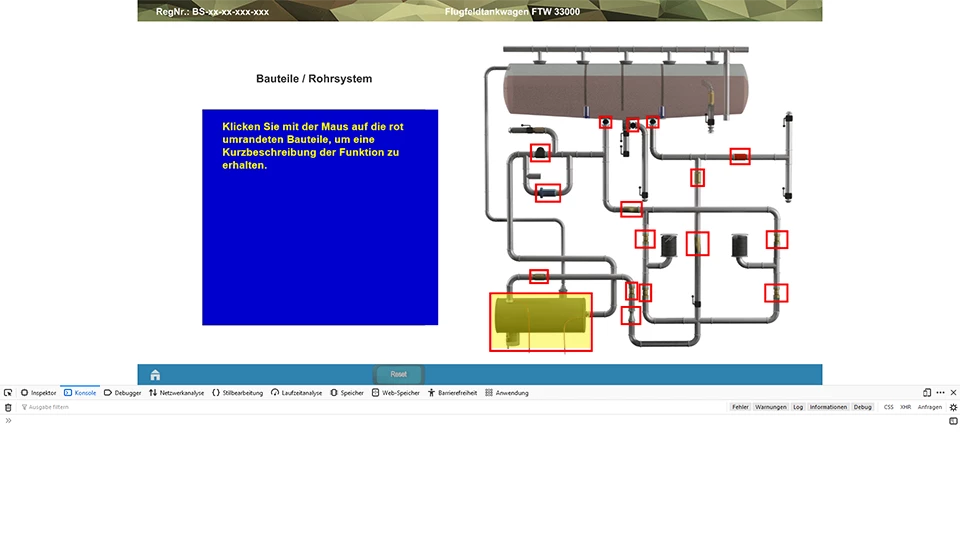Open the Debugger tab
960x540 pixels.
122,393
